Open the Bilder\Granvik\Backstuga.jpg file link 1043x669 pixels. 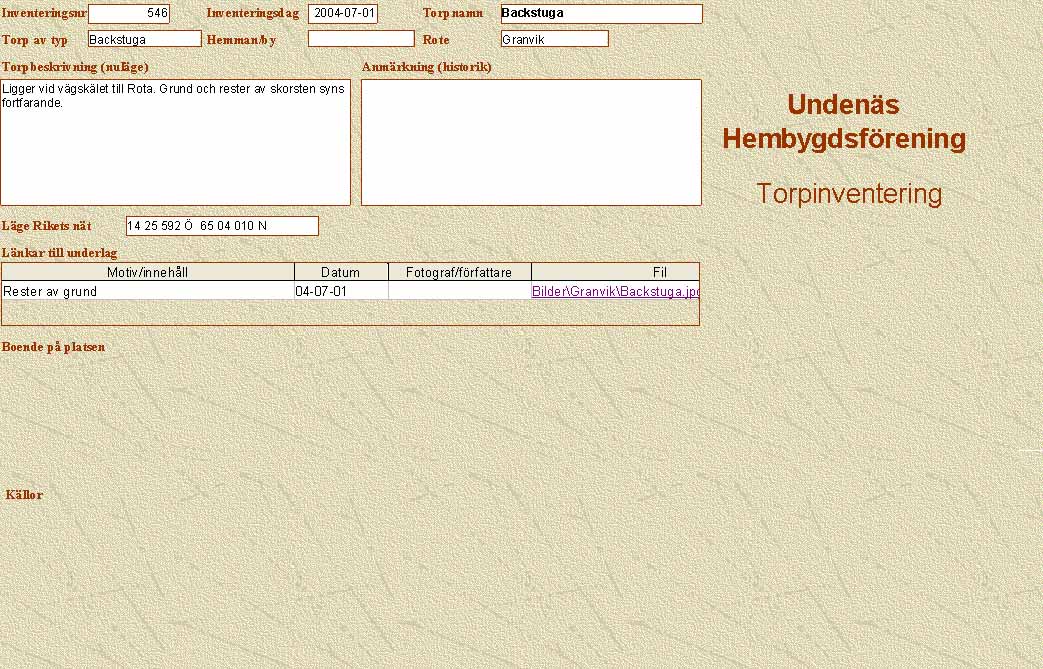pyautogui.click(x=614, y=291)
